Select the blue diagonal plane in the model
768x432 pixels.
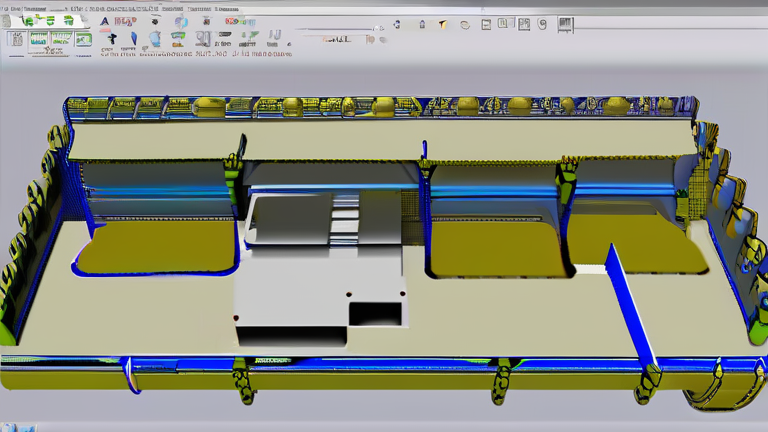pyautogui.click(x=631, y=306)
